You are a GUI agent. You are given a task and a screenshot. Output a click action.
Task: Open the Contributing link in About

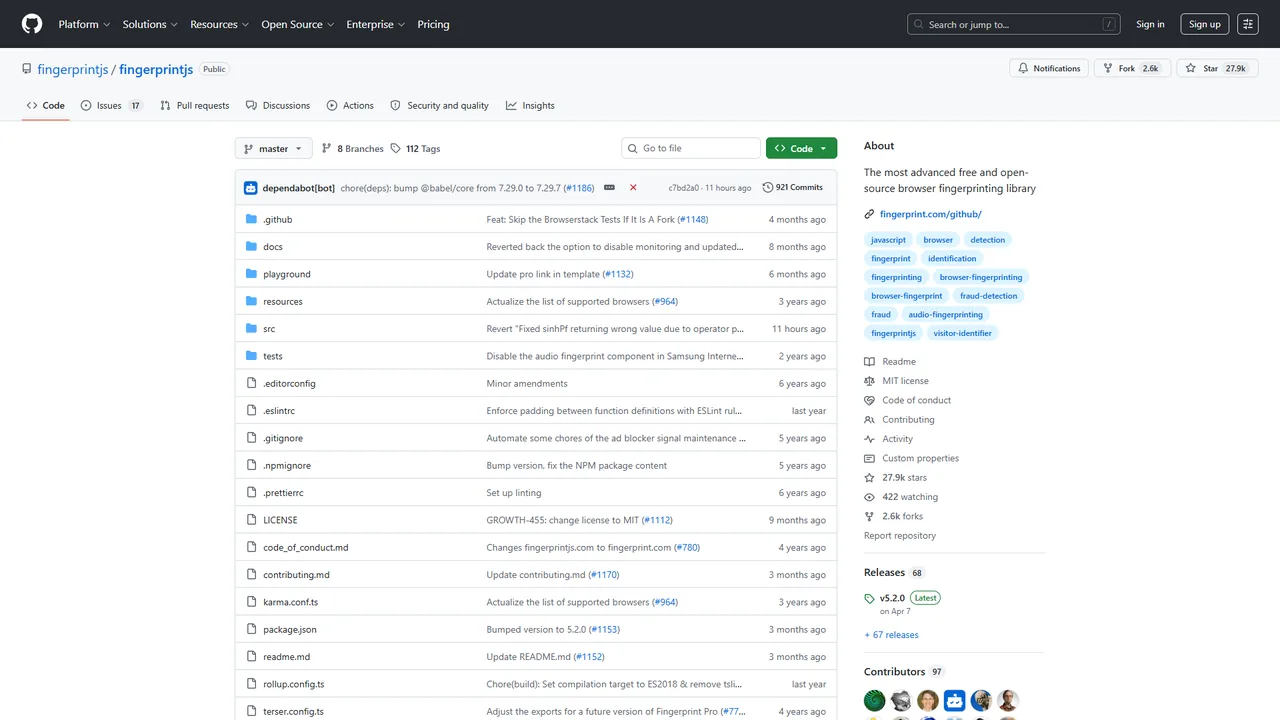point(908,420)
